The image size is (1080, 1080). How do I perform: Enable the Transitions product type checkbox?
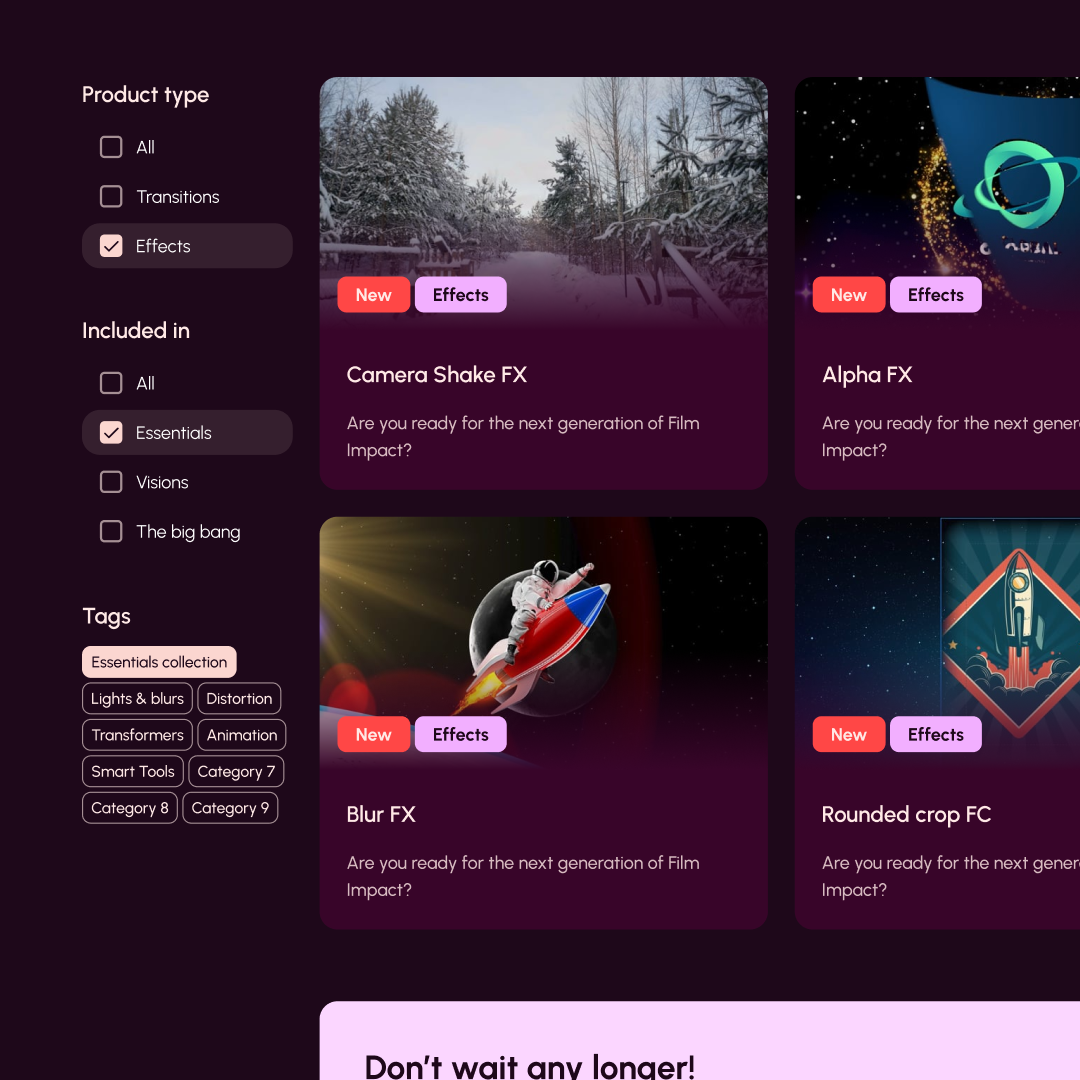point(111,196)
